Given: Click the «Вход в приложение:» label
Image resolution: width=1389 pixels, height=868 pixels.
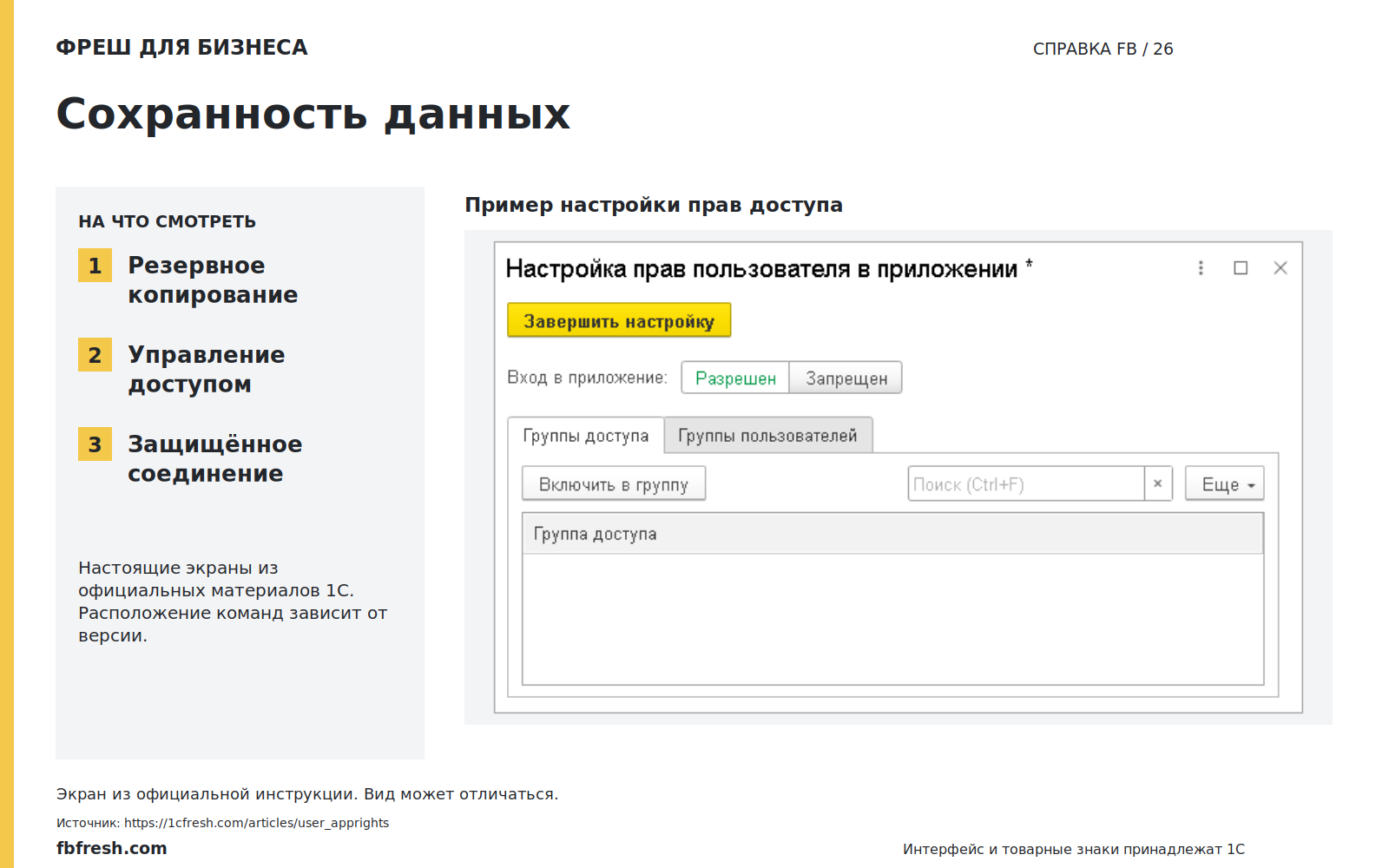Looking at the screenshot, I should (587, 378).
